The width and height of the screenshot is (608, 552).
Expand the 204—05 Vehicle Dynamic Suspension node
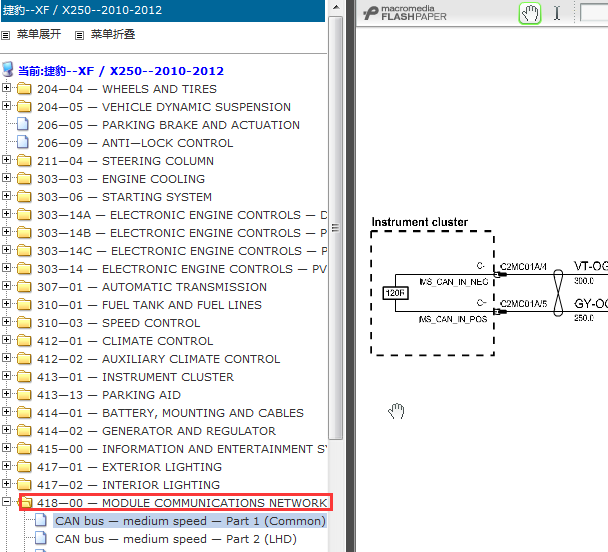point(6,105)
